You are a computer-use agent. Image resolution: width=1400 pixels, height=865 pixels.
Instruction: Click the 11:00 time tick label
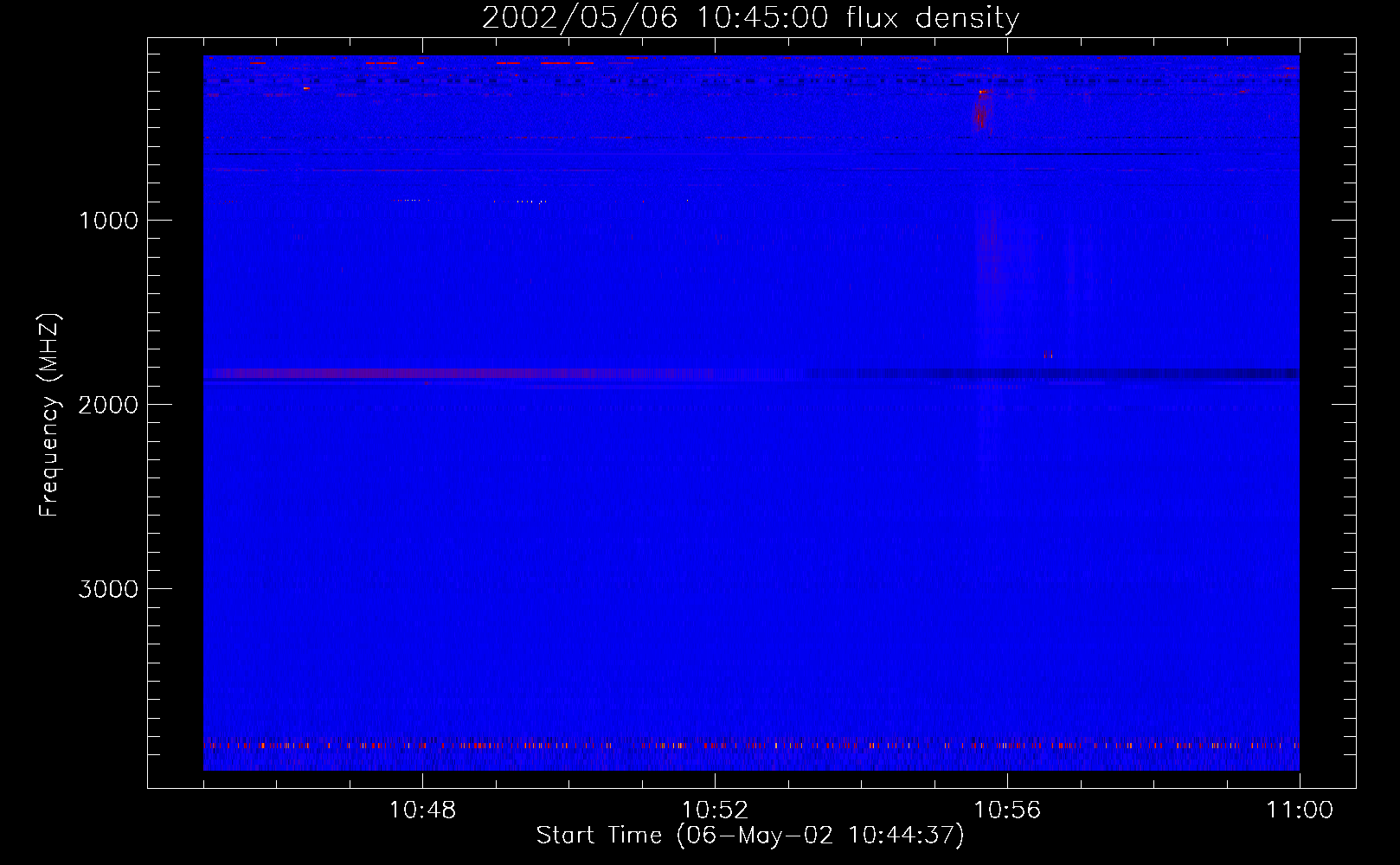[x=1300, y=811]
